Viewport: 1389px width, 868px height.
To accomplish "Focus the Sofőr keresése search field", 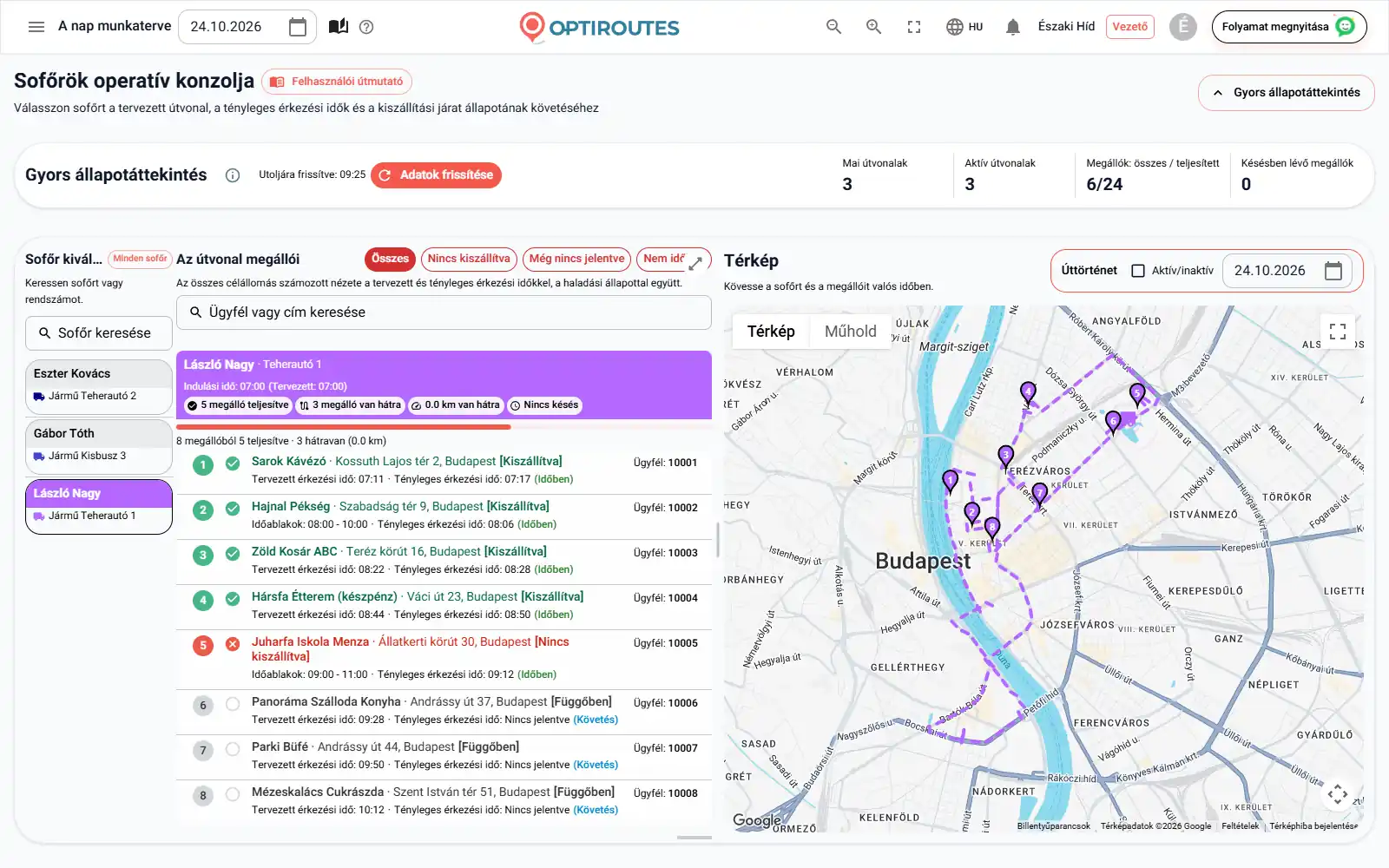I will [99, 333].
